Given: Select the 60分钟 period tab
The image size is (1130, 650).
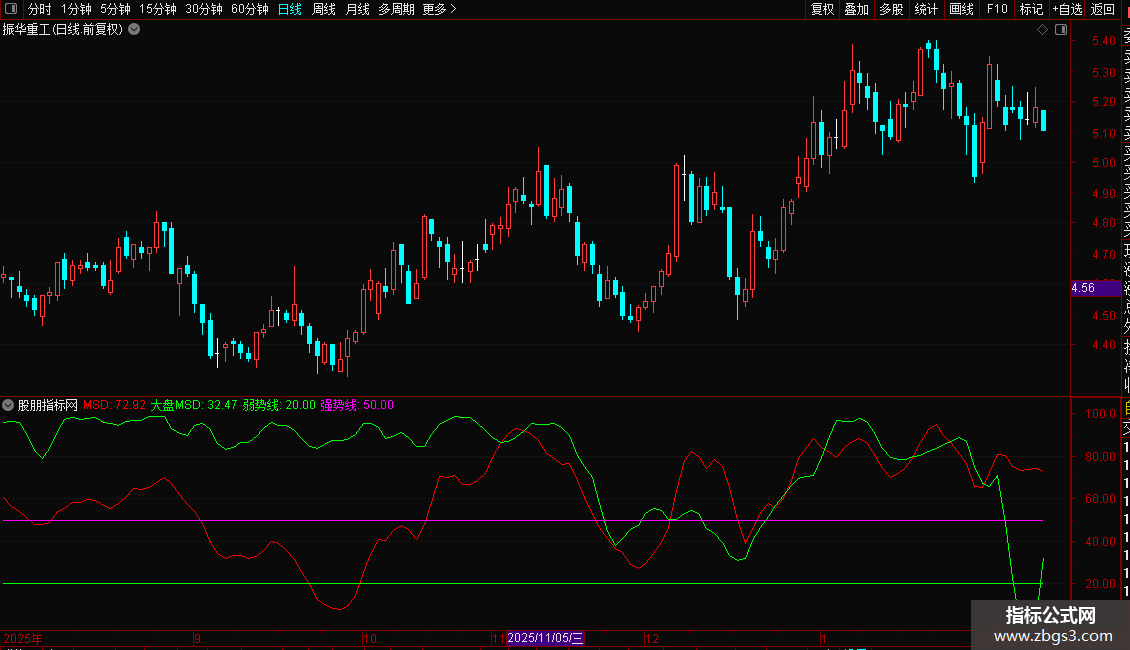Looking at the screenshot, I should click(x=250, y=9).
